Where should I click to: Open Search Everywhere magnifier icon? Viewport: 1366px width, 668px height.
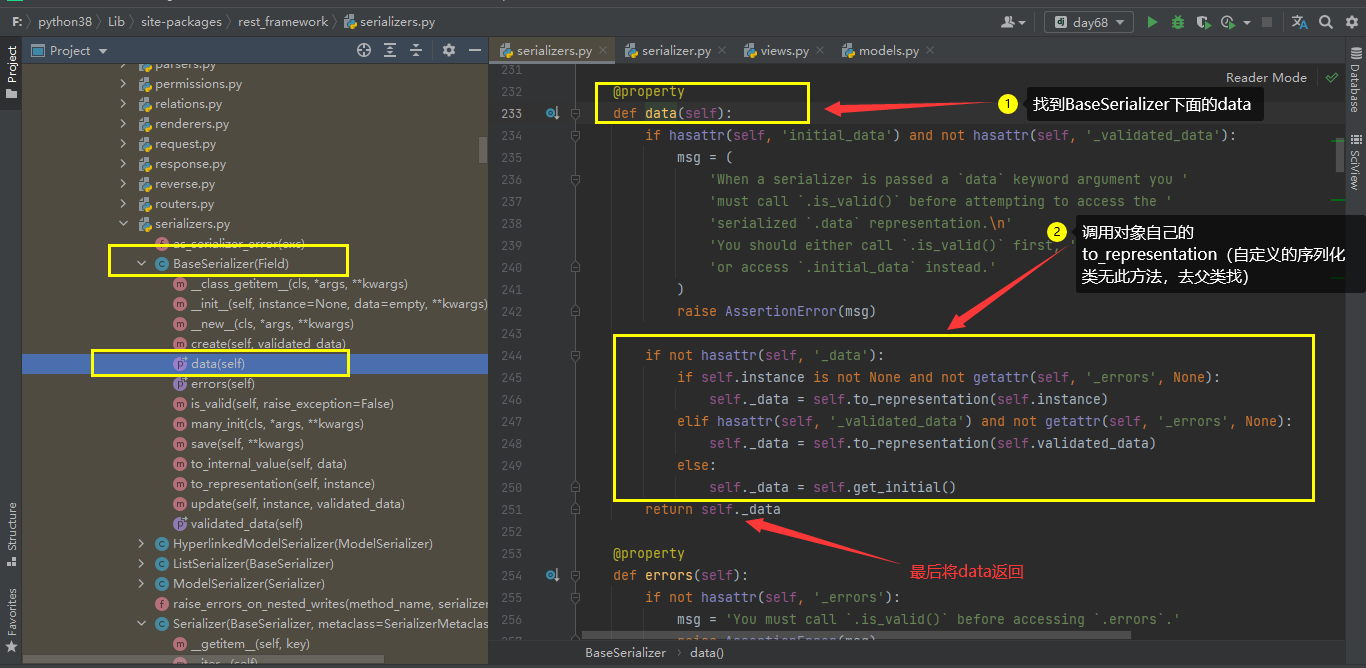(x=1325, y=21)
